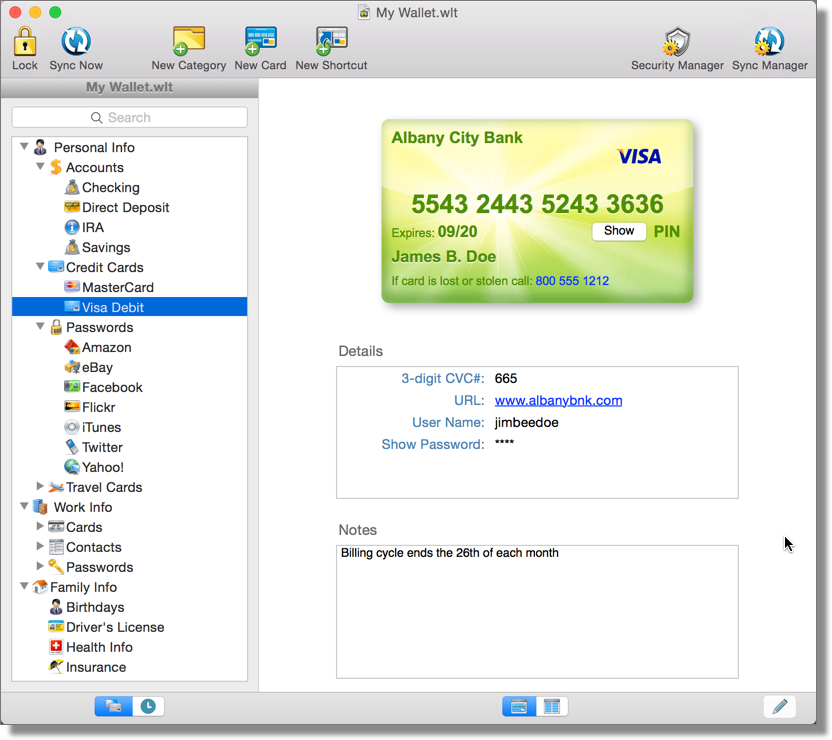Viewport: 832px width, 740px height.
Task: Select the Checking account icon
Action: tap(72, 187)
